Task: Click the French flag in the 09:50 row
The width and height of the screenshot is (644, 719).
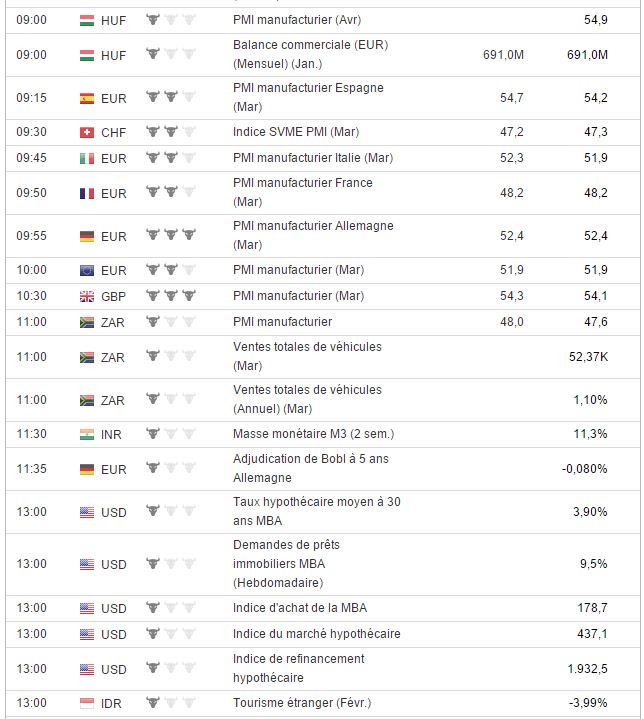Action: (86, 192)
